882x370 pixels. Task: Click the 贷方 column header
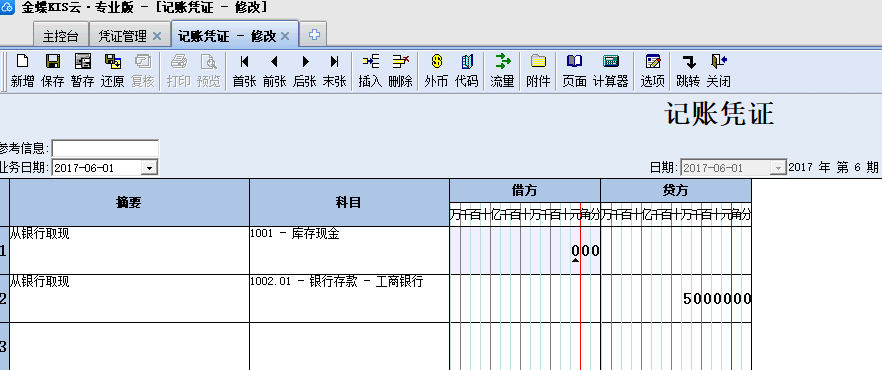(676, 191)
